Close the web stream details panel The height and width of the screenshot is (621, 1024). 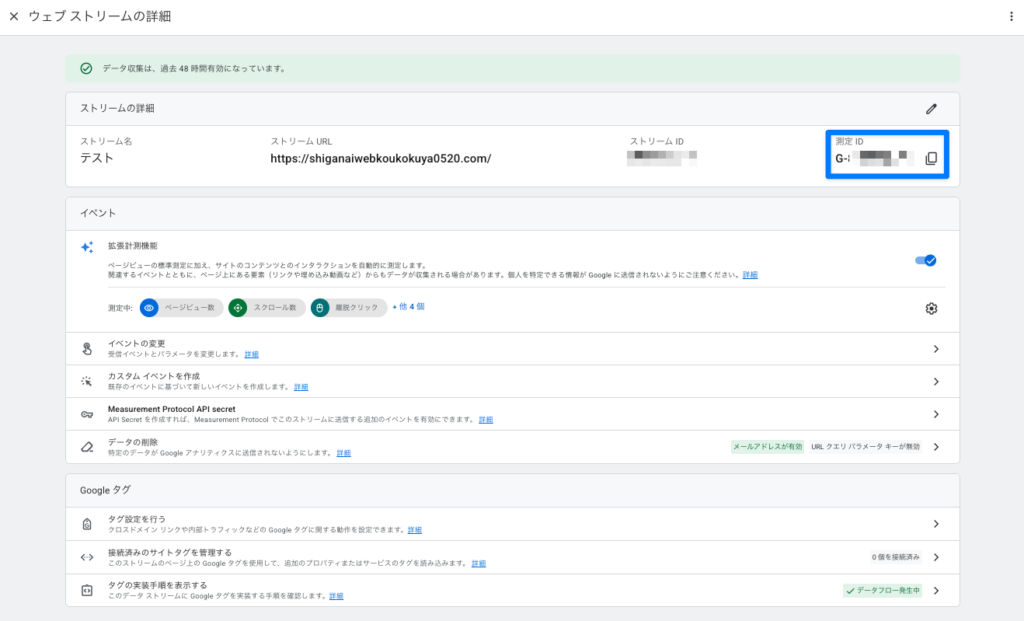(14, 17)
